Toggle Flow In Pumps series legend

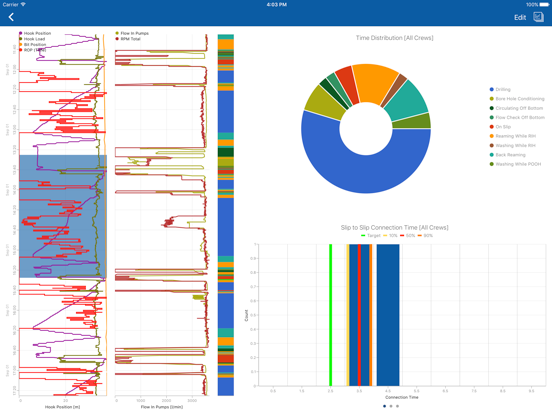[132, 33]
